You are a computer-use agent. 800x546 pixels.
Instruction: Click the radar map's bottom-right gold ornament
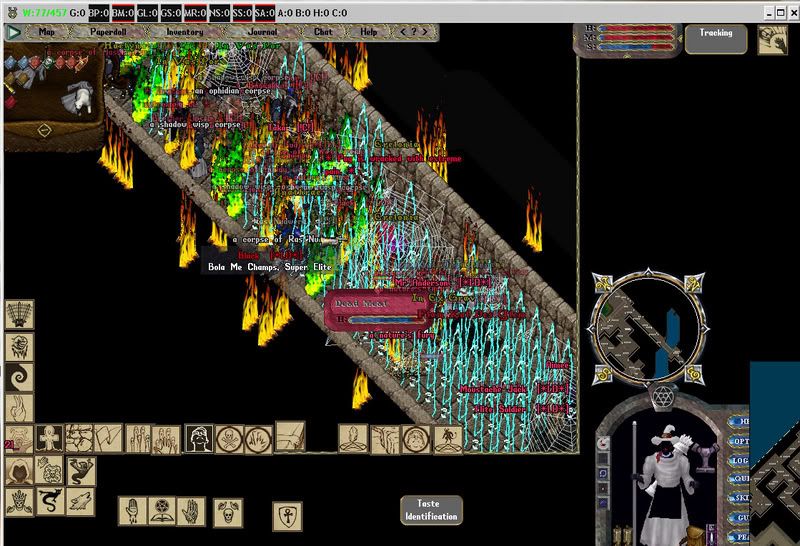(694, 374)
